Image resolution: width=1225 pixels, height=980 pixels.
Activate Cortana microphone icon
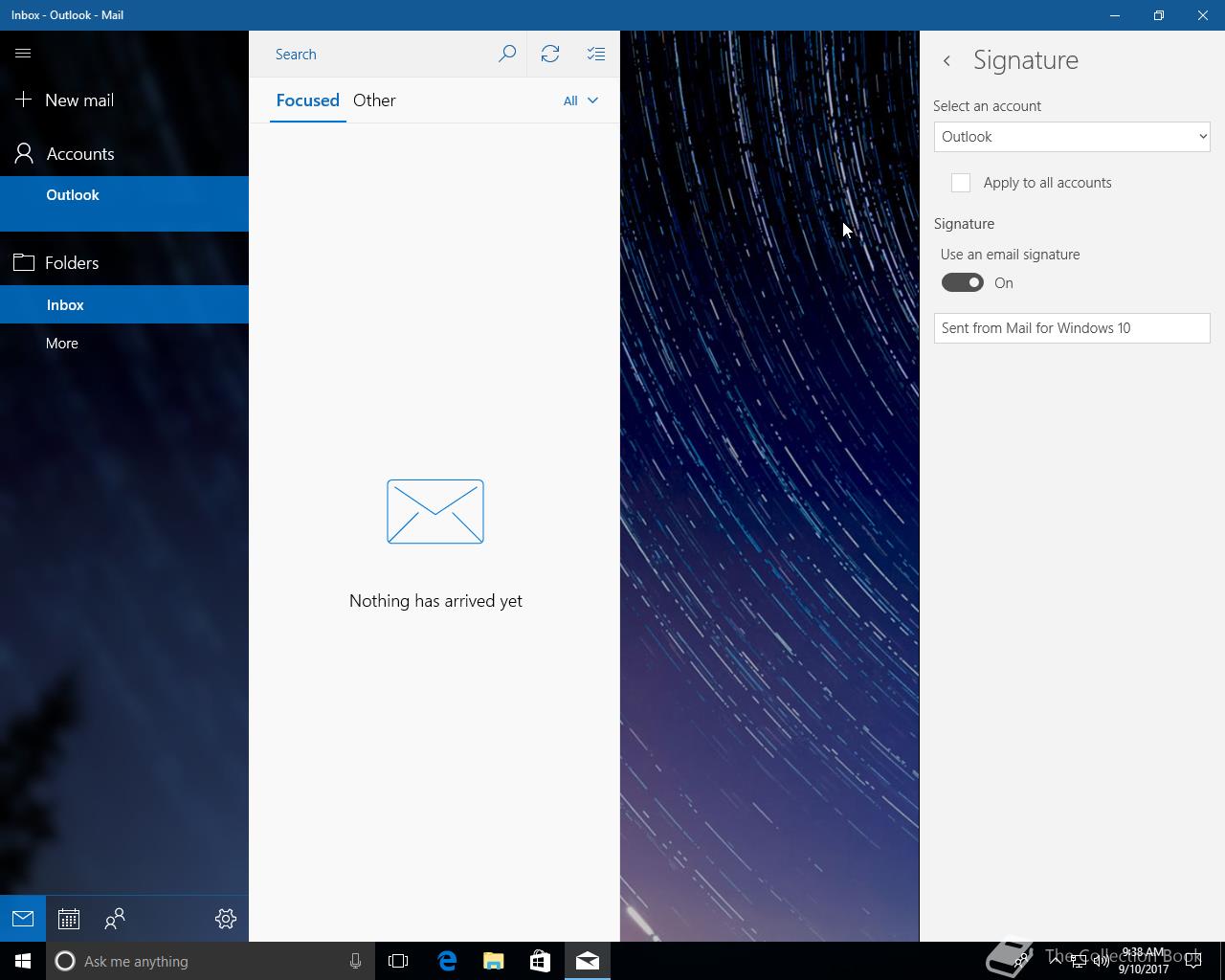tap(355, 961)
